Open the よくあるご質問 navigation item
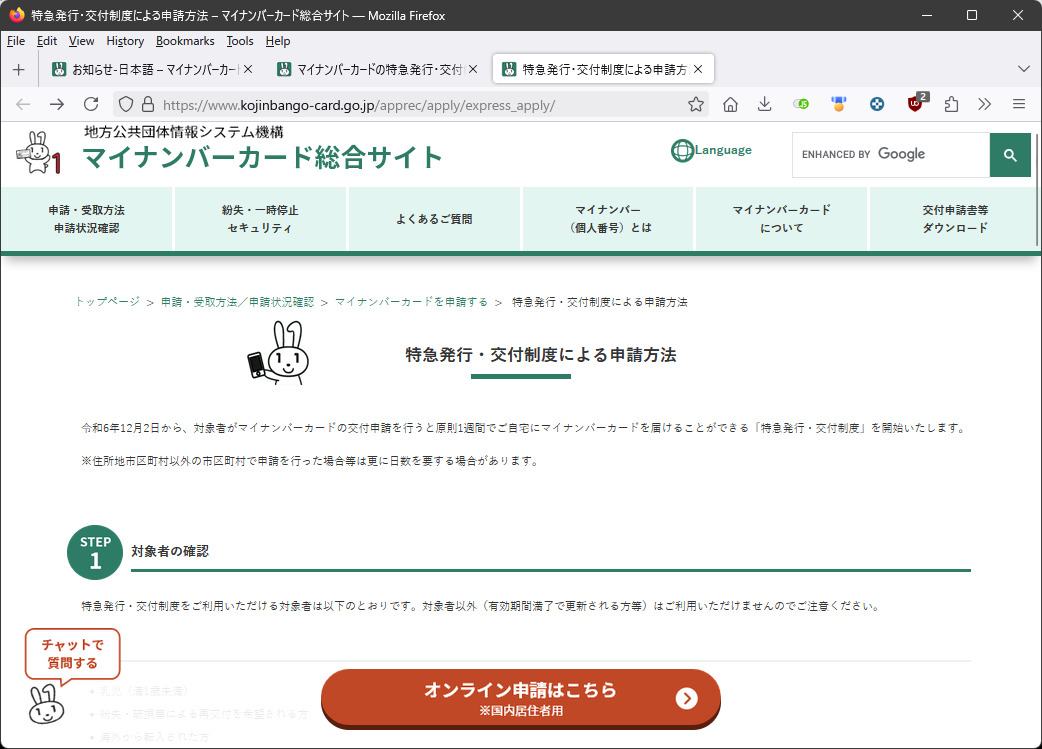Screen dimensions: 1042x749 (434, 219)
